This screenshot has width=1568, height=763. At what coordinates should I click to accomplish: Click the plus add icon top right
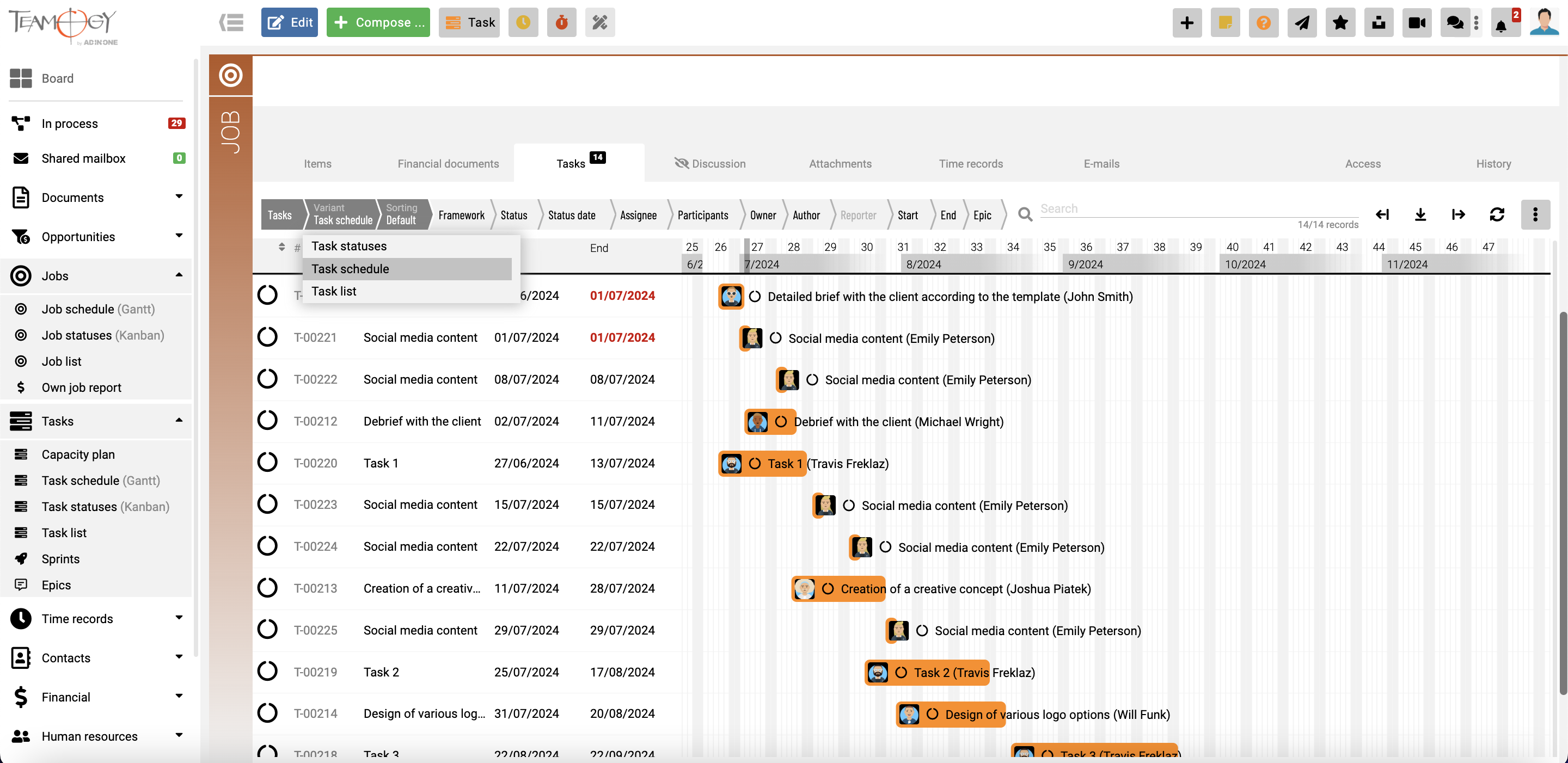click(x=1187, y=22)
